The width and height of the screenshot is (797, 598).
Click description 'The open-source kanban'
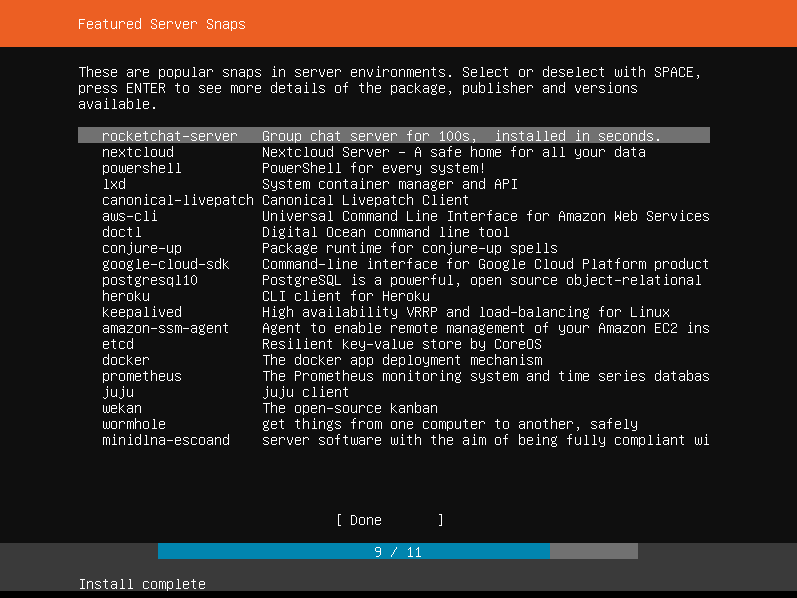point(350,408)
